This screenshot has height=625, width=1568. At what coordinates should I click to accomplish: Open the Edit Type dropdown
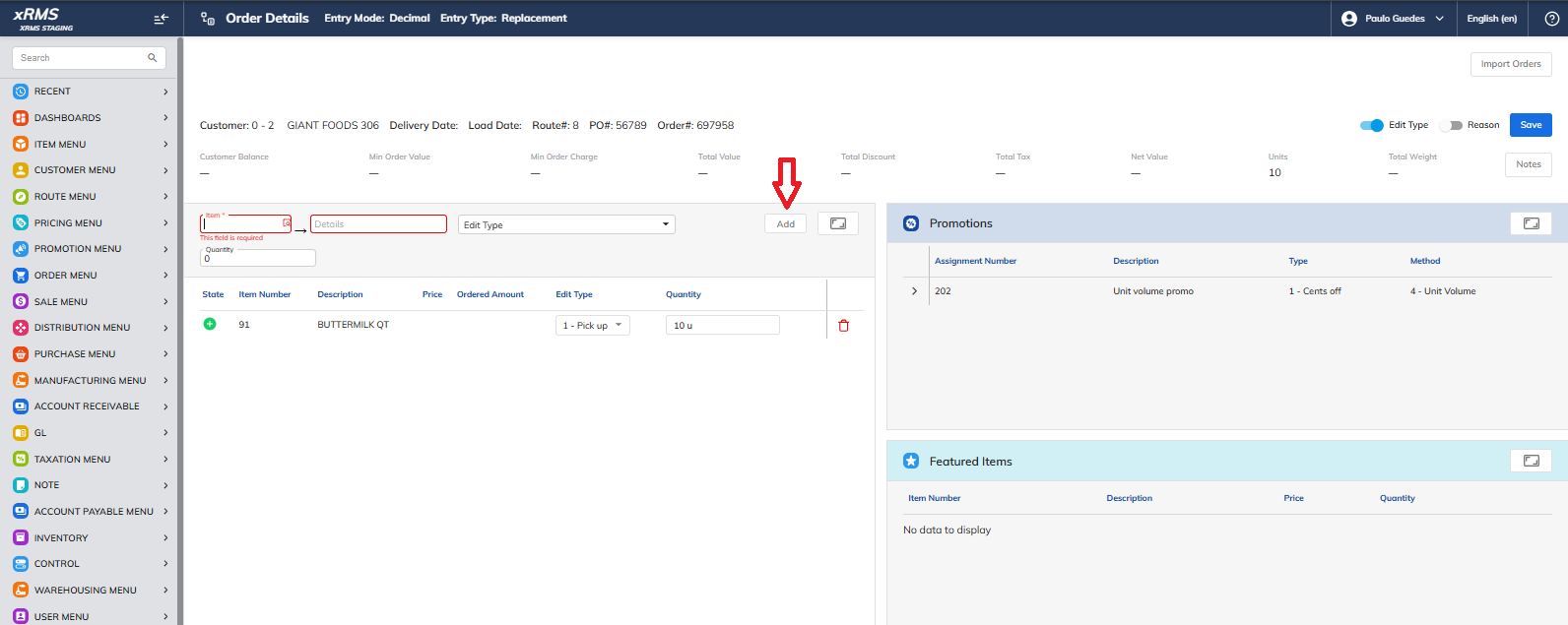(x=566, y=224)
